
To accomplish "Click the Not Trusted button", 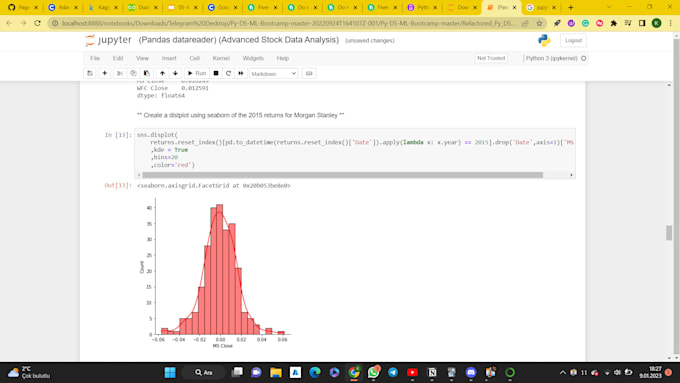I will click(x=491, y=58).
